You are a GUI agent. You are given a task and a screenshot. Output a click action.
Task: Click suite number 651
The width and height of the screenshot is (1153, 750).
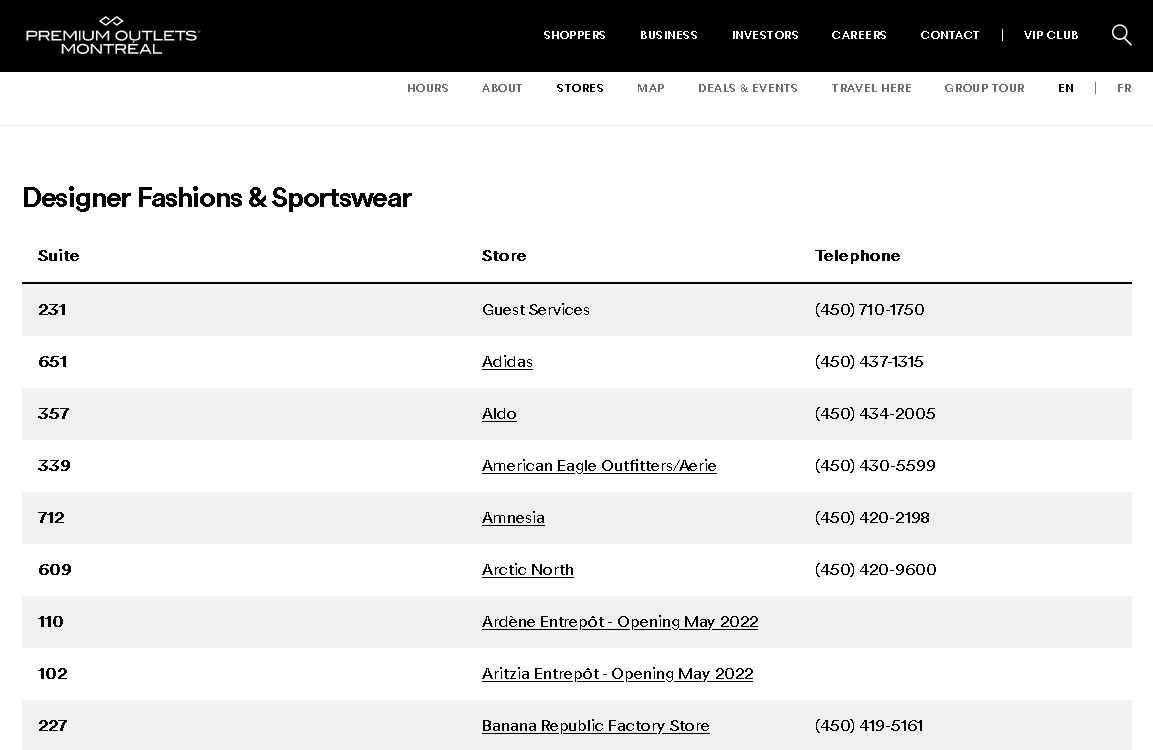pyautogui.click(x=53, y=362)
